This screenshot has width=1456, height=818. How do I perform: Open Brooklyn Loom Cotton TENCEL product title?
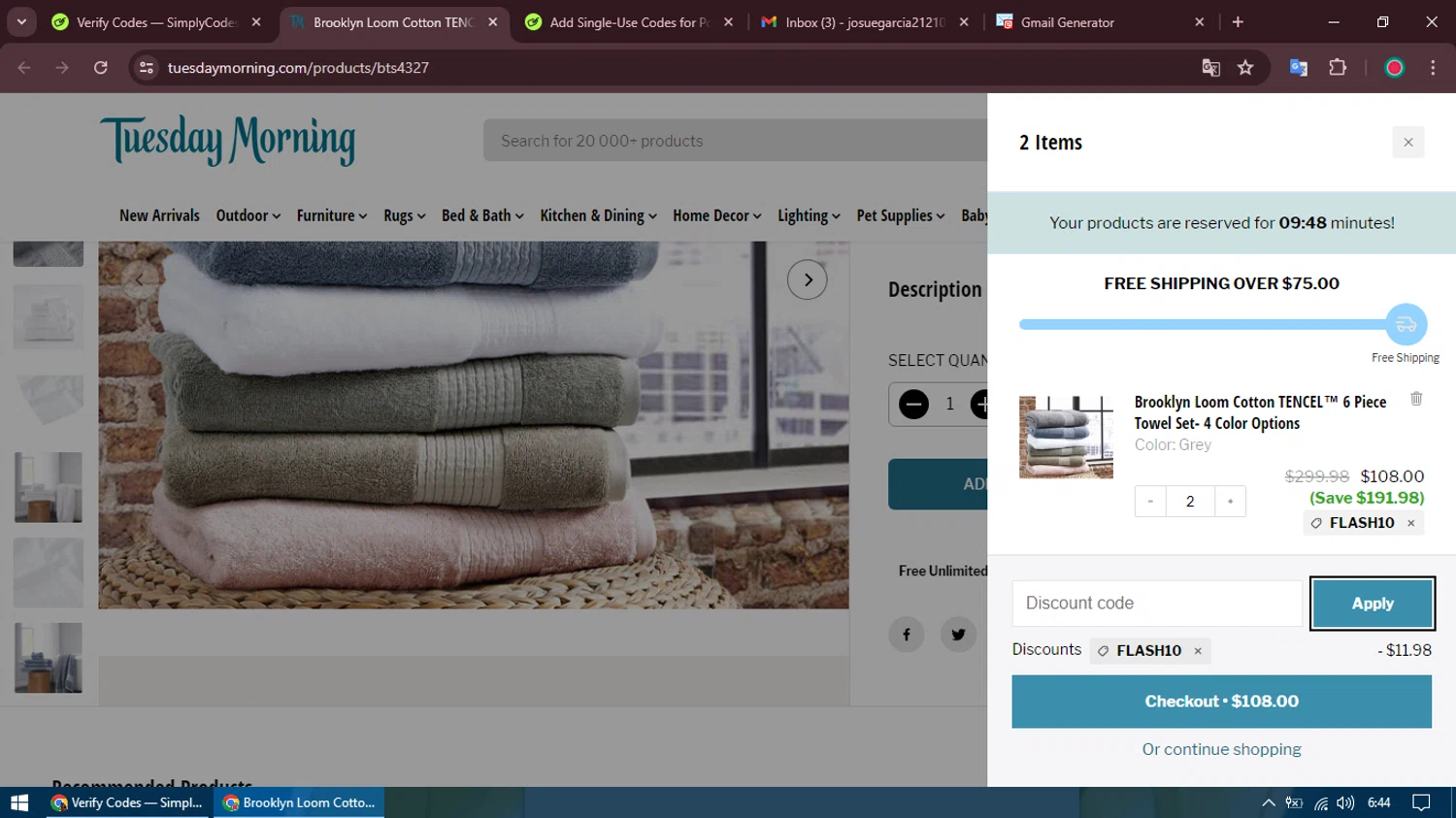[1260, 412]
